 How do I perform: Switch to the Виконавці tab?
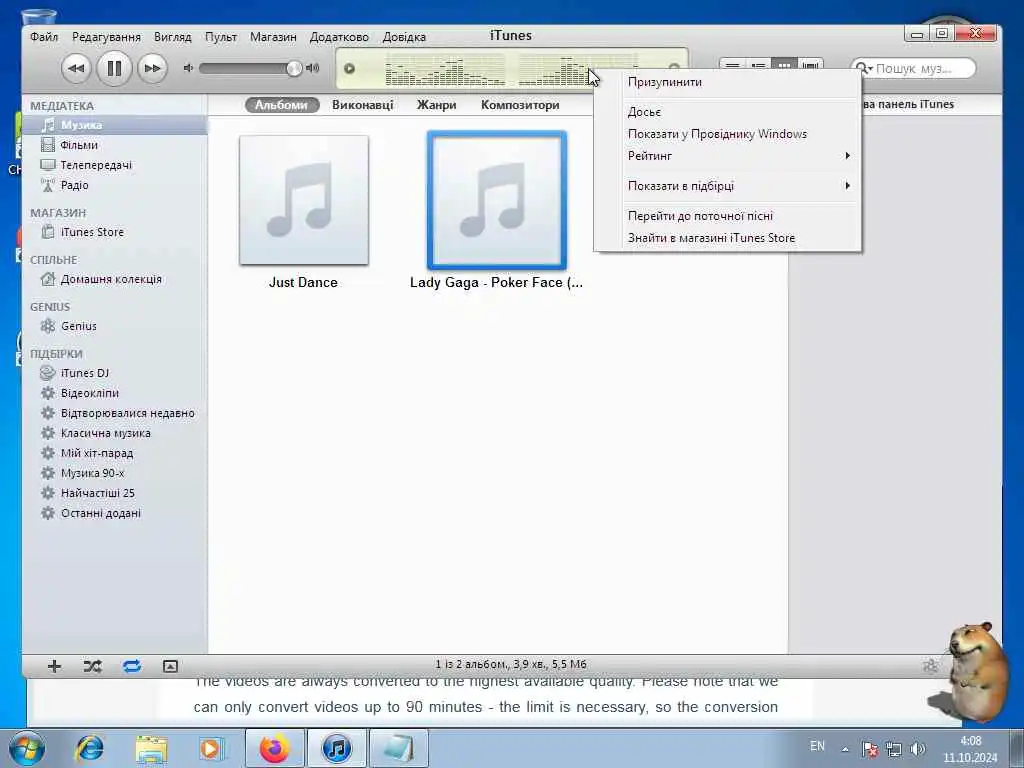[362, 104]
